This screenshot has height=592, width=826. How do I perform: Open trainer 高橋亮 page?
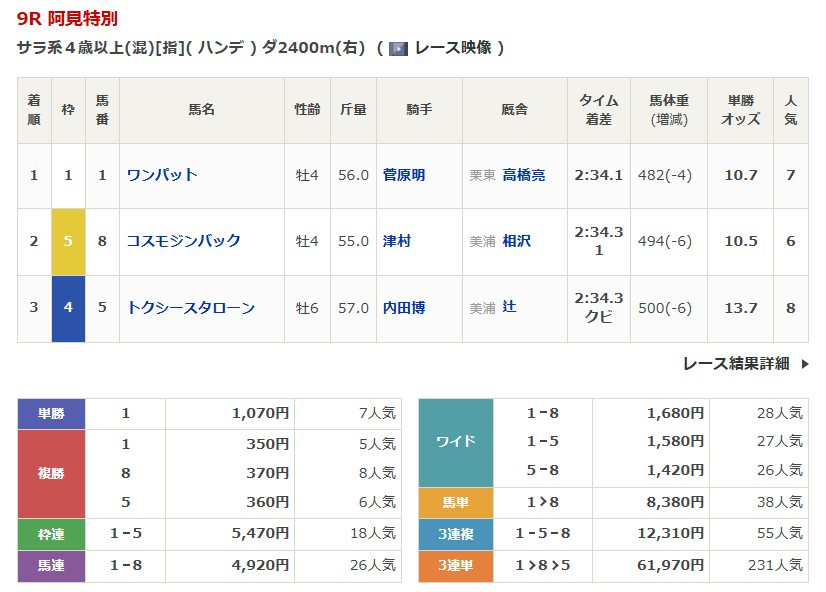524,175
